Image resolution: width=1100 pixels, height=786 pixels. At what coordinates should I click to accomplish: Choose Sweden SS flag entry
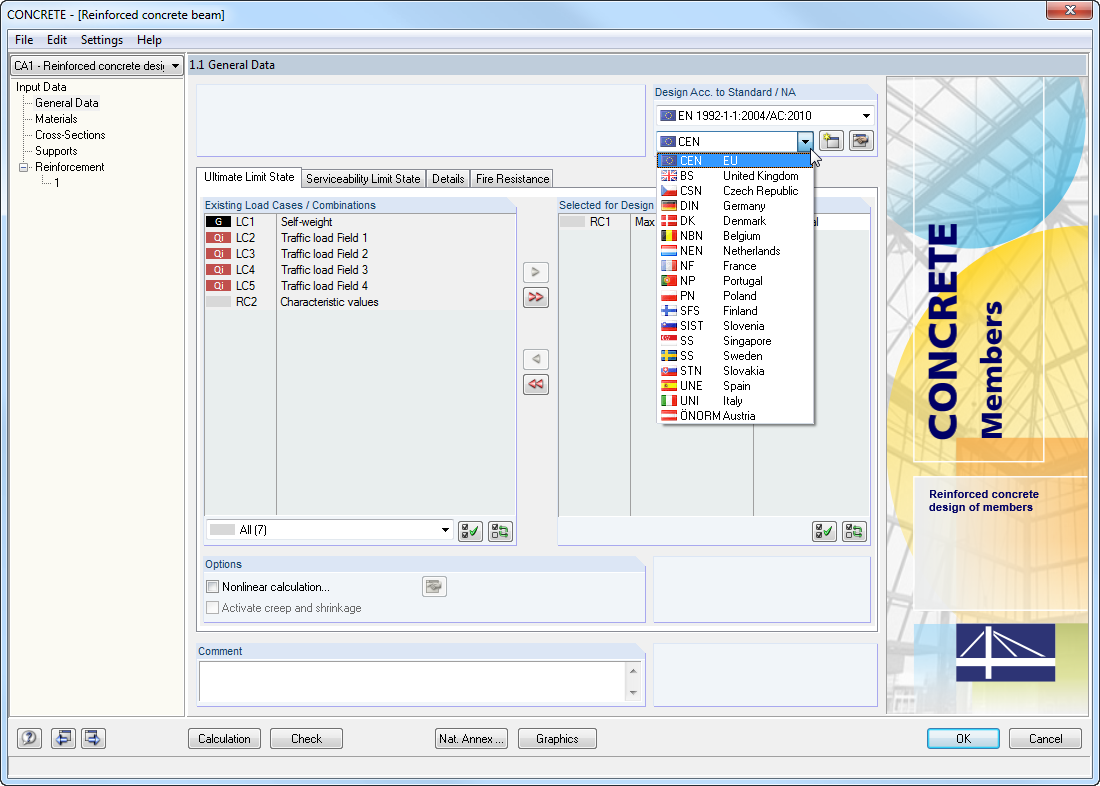(735, 356)
